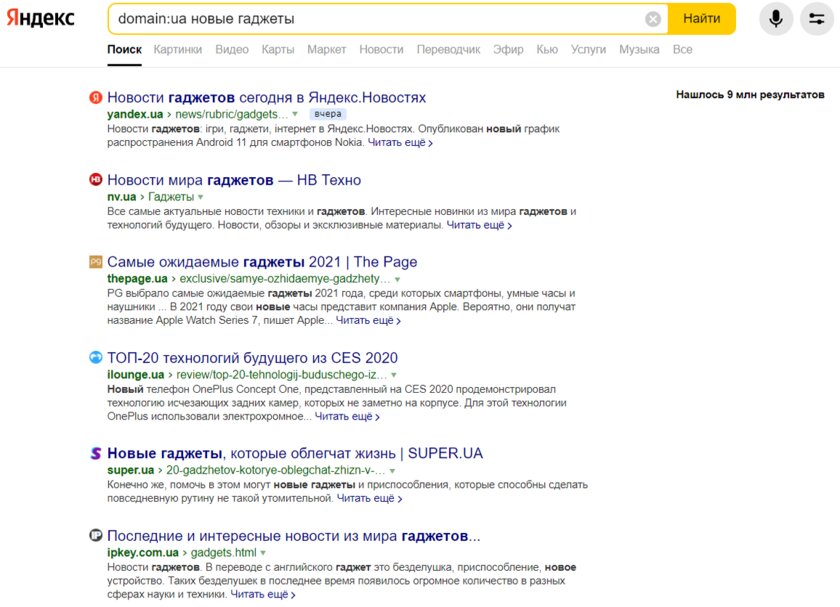Click the super.ua domain link

pyautogui.click(x=131, y=470)
